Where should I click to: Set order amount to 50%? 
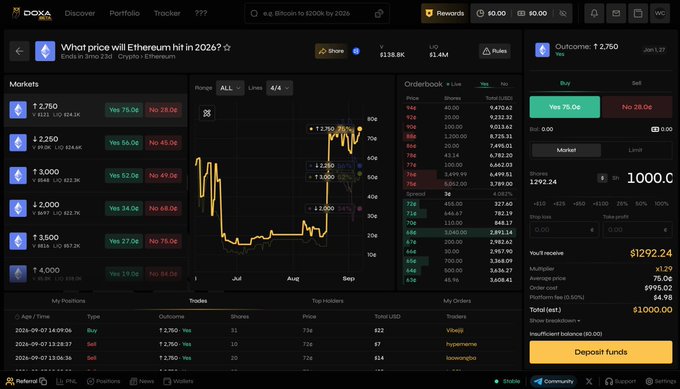[641, 203]
